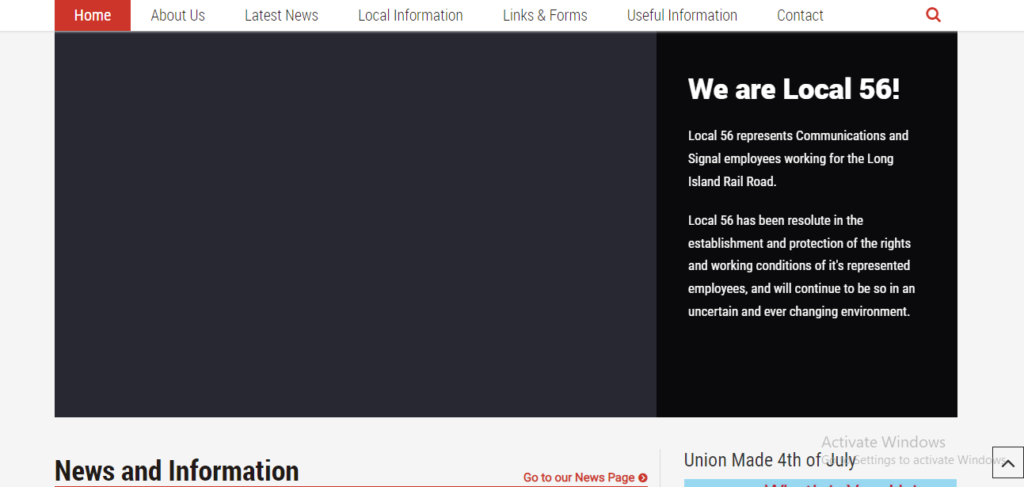Click the light blue image below Union Made

coord(819,483)
